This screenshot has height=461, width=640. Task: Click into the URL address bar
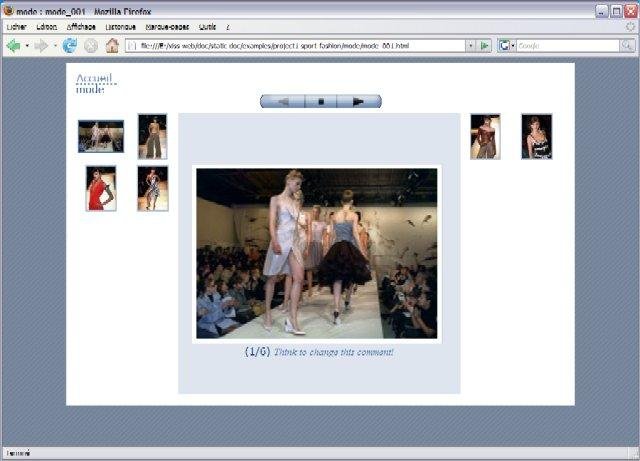296,46
